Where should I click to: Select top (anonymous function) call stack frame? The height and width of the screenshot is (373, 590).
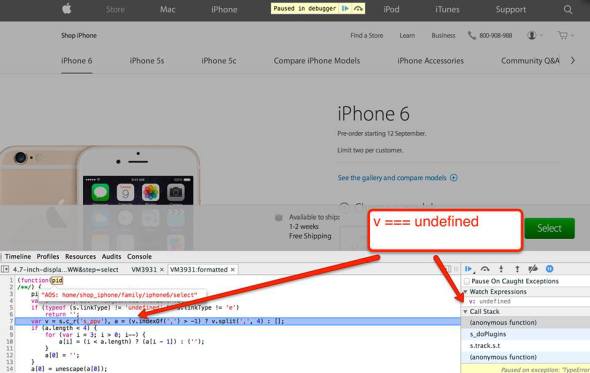point(526,323)
